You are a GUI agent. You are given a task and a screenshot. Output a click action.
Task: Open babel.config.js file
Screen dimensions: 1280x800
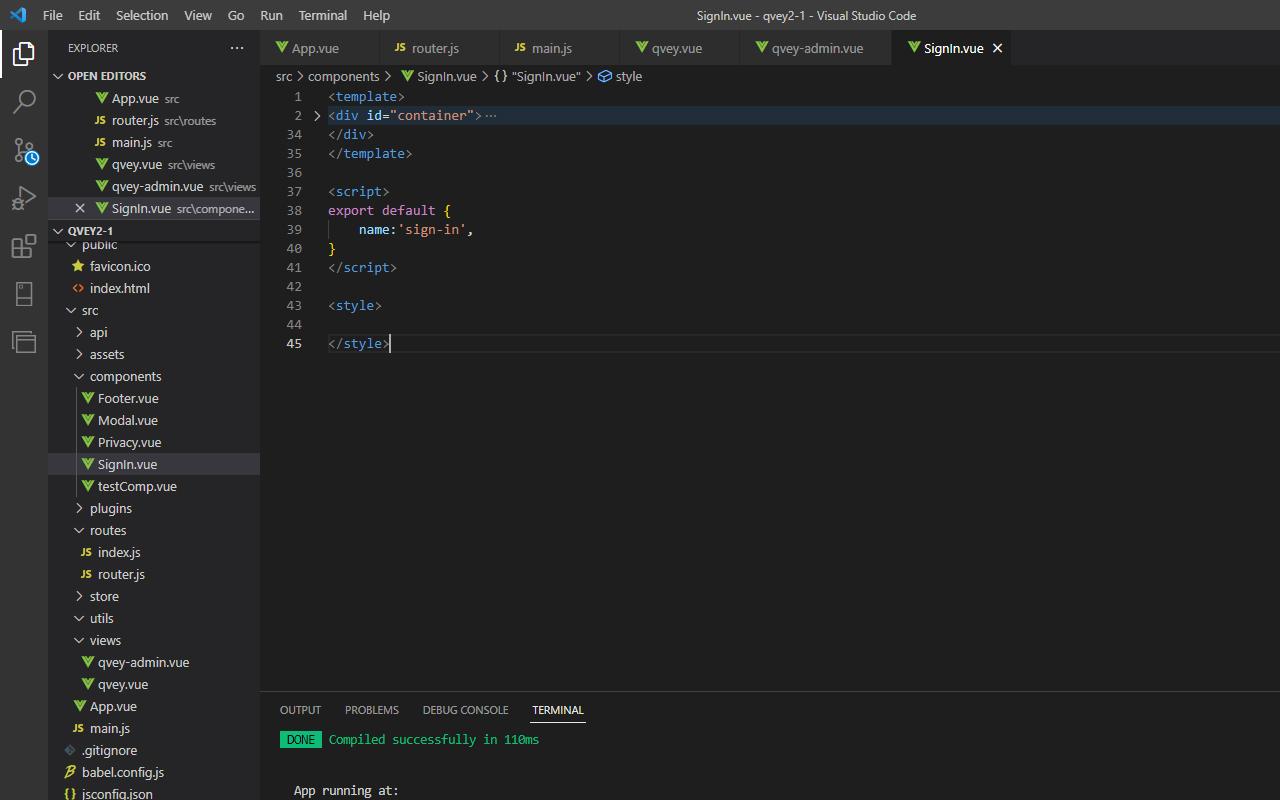click(154, 772)
